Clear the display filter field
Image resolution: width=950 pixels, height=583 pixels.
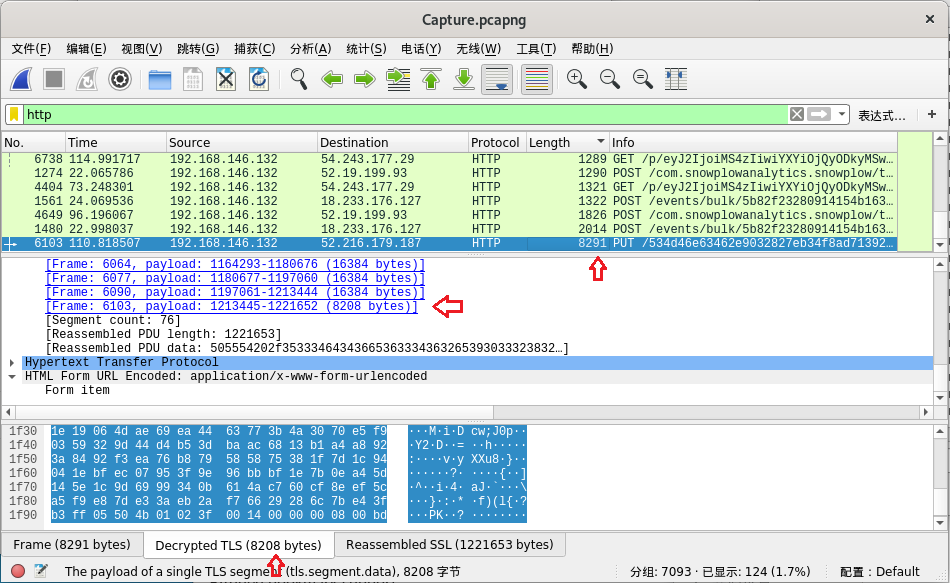coord(797,114)
